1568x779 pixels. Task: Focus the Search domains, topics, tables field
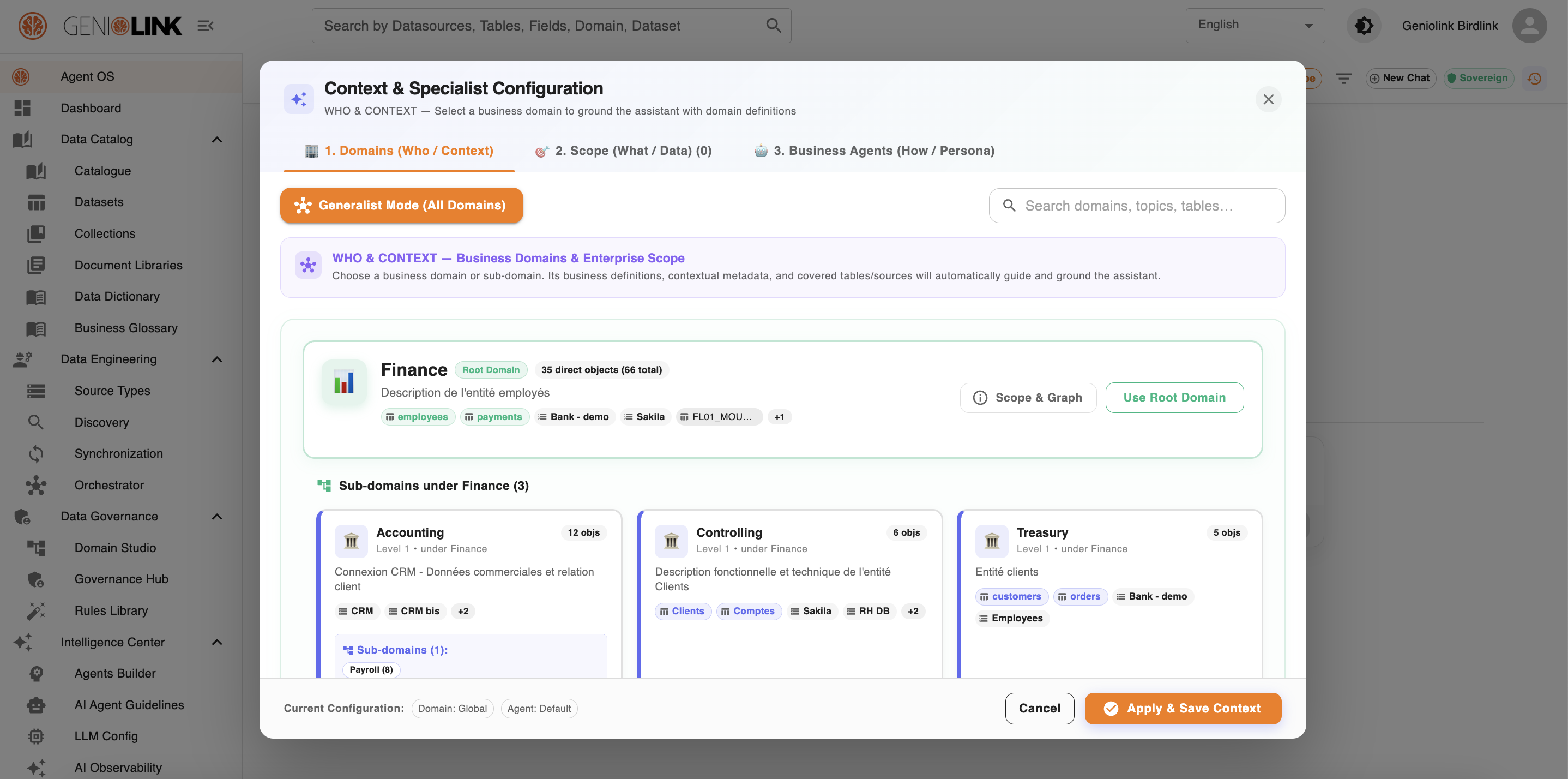1136,206
